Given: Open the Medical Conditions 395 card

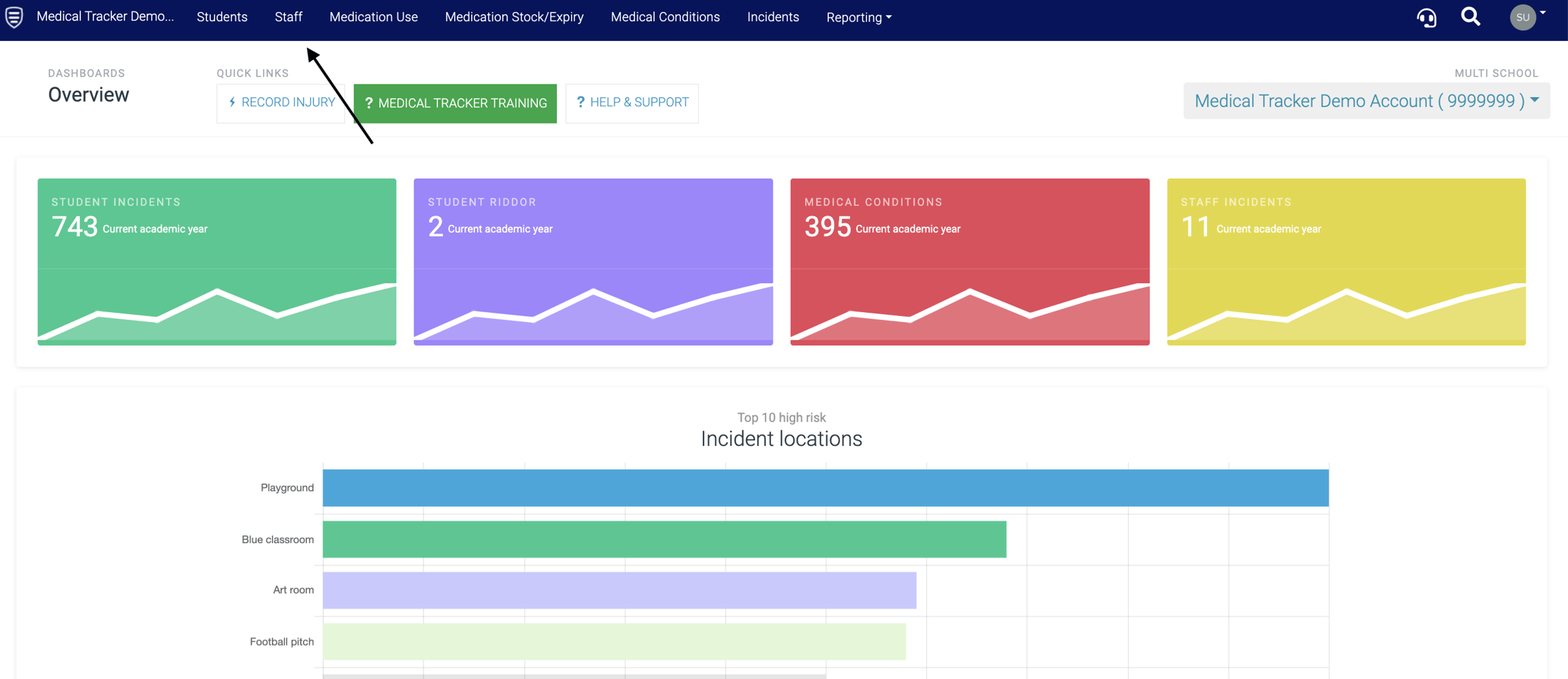Looking at the screenshot, I should (970, 262).
